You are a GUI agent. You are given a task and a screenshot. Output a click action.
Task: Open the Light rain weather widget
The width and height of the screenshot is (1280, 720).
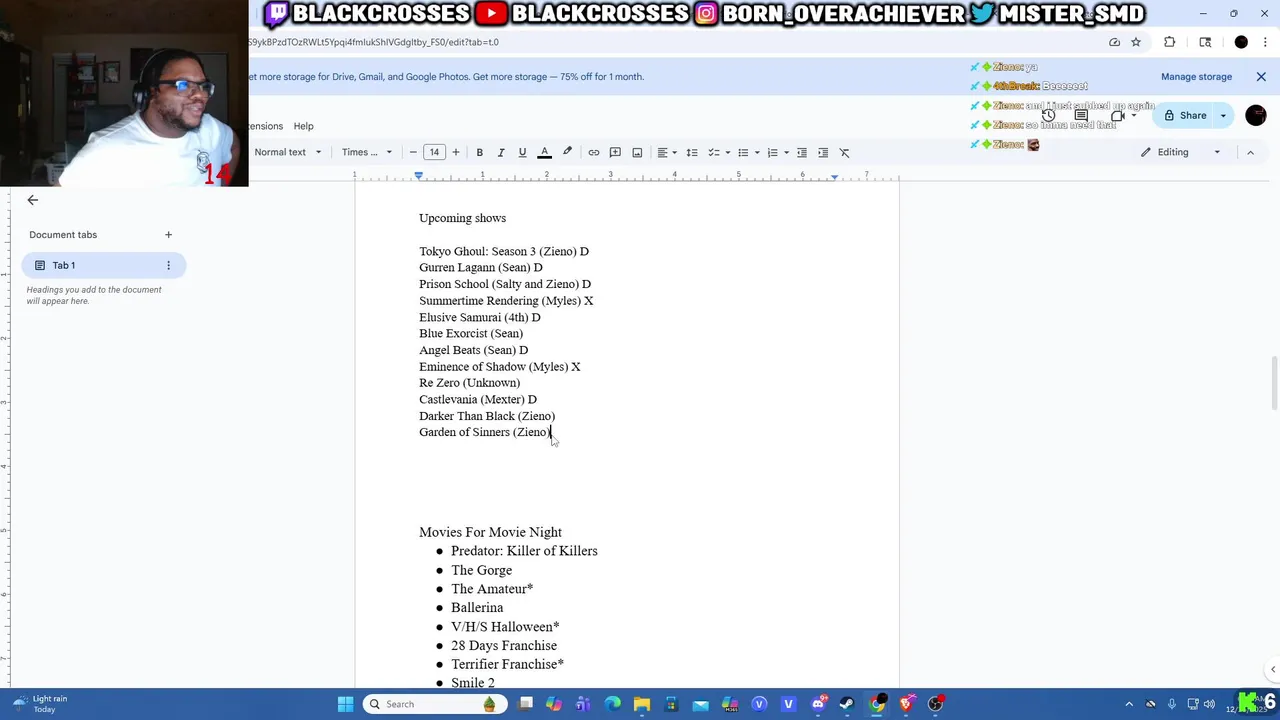tap(40, 704)
